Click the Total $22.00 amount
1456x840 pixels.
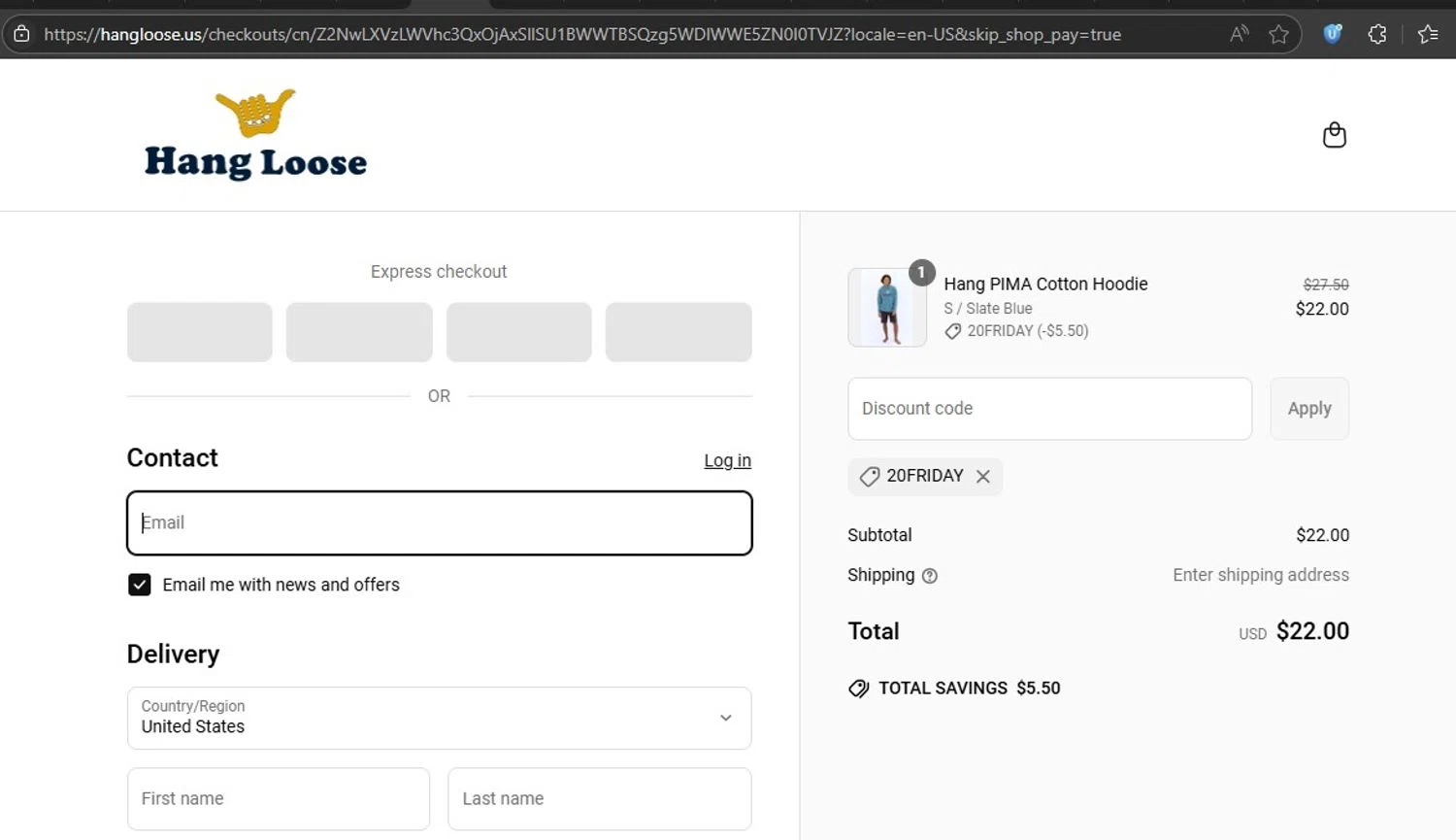pos(1312,631)
